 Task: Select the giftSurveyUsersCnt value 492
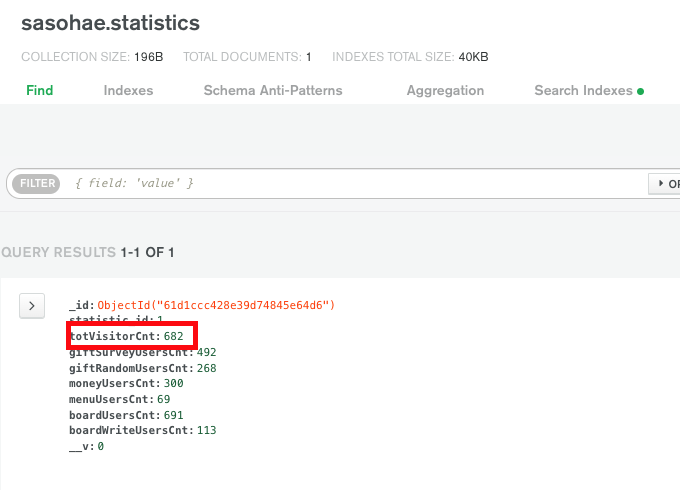(206, 352)
